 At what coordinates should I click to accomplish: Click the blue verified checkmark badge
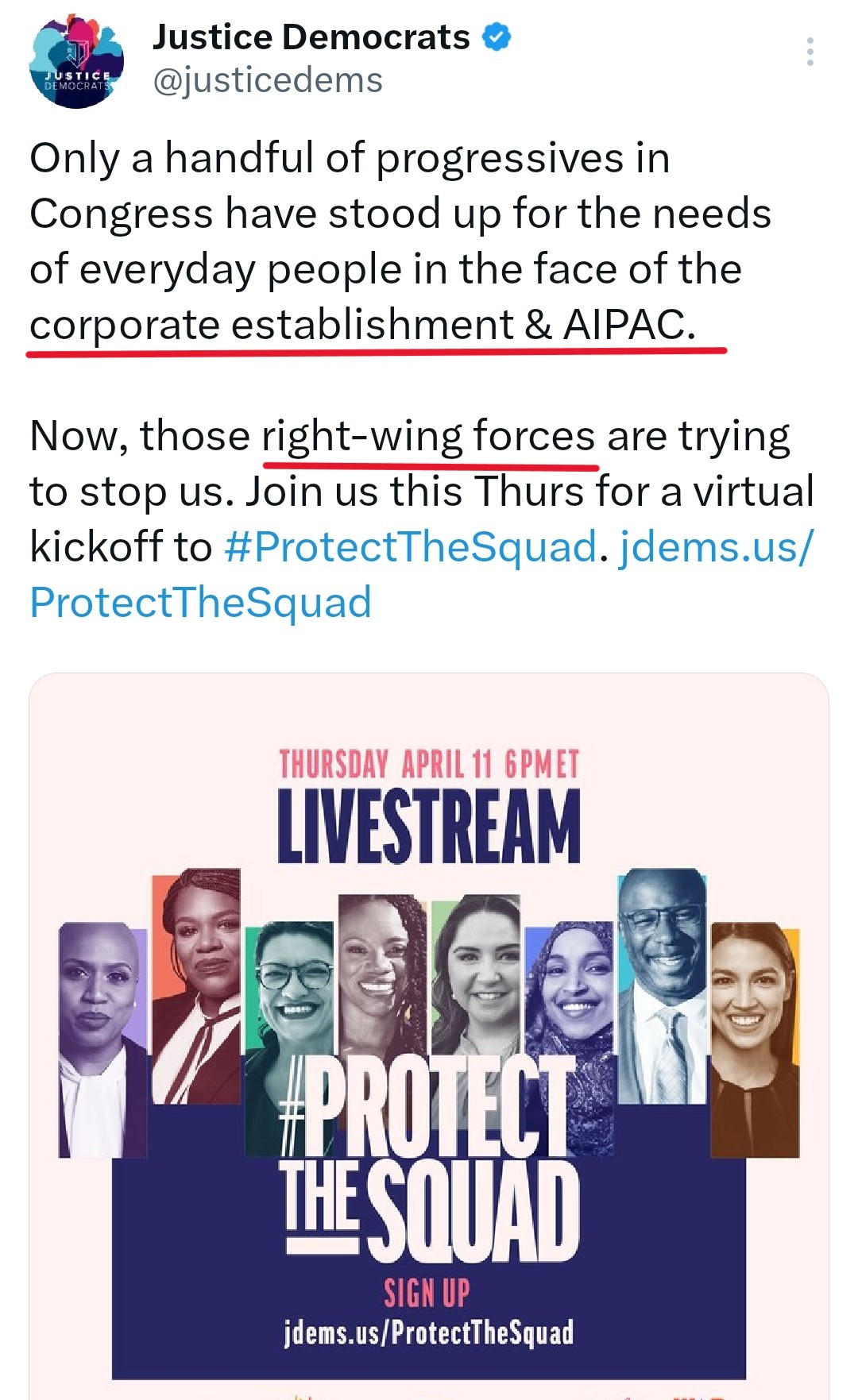pos(497,37)
